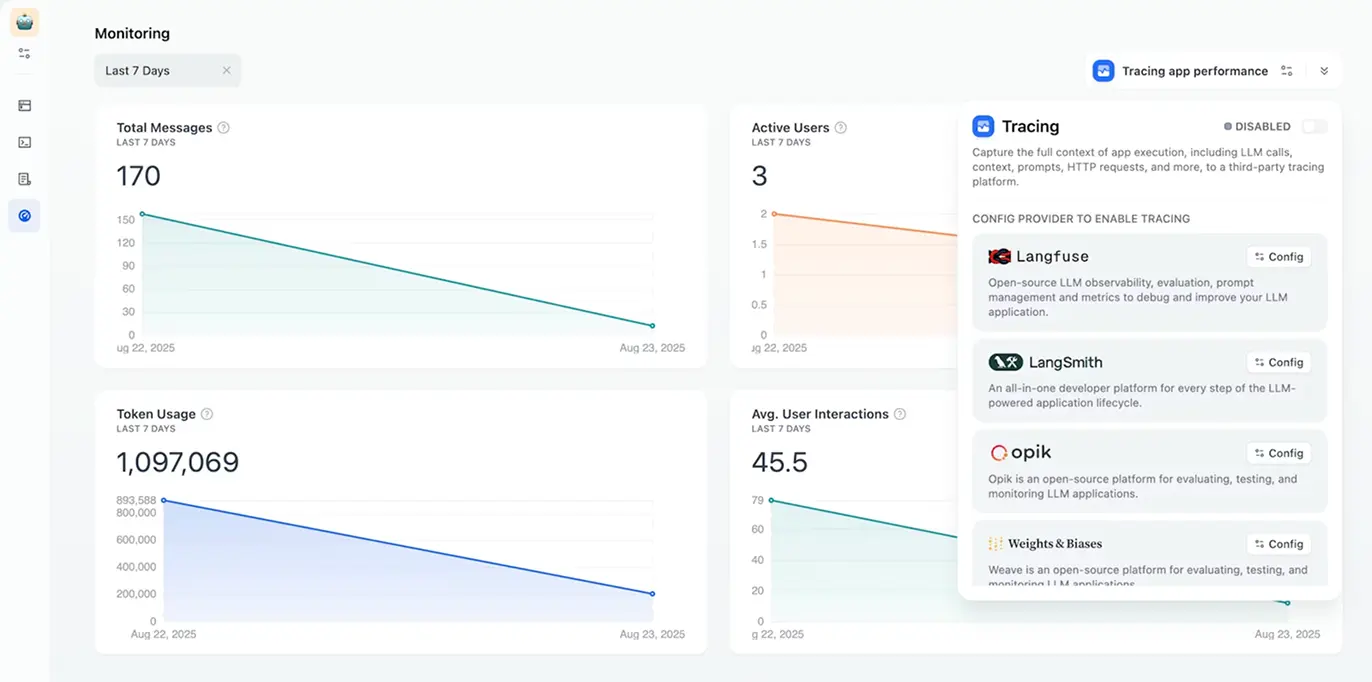Enable the Tracing toggle switch
Image resolution: width=1372 pixels, height=682 pixels.
pyautogui.click(x=1314, y=127)
